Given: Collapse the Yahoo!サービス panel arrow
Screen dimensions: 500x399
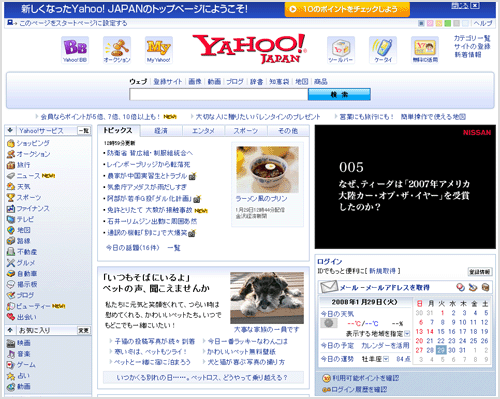Looking at the screenshot, I should [10, 130].
